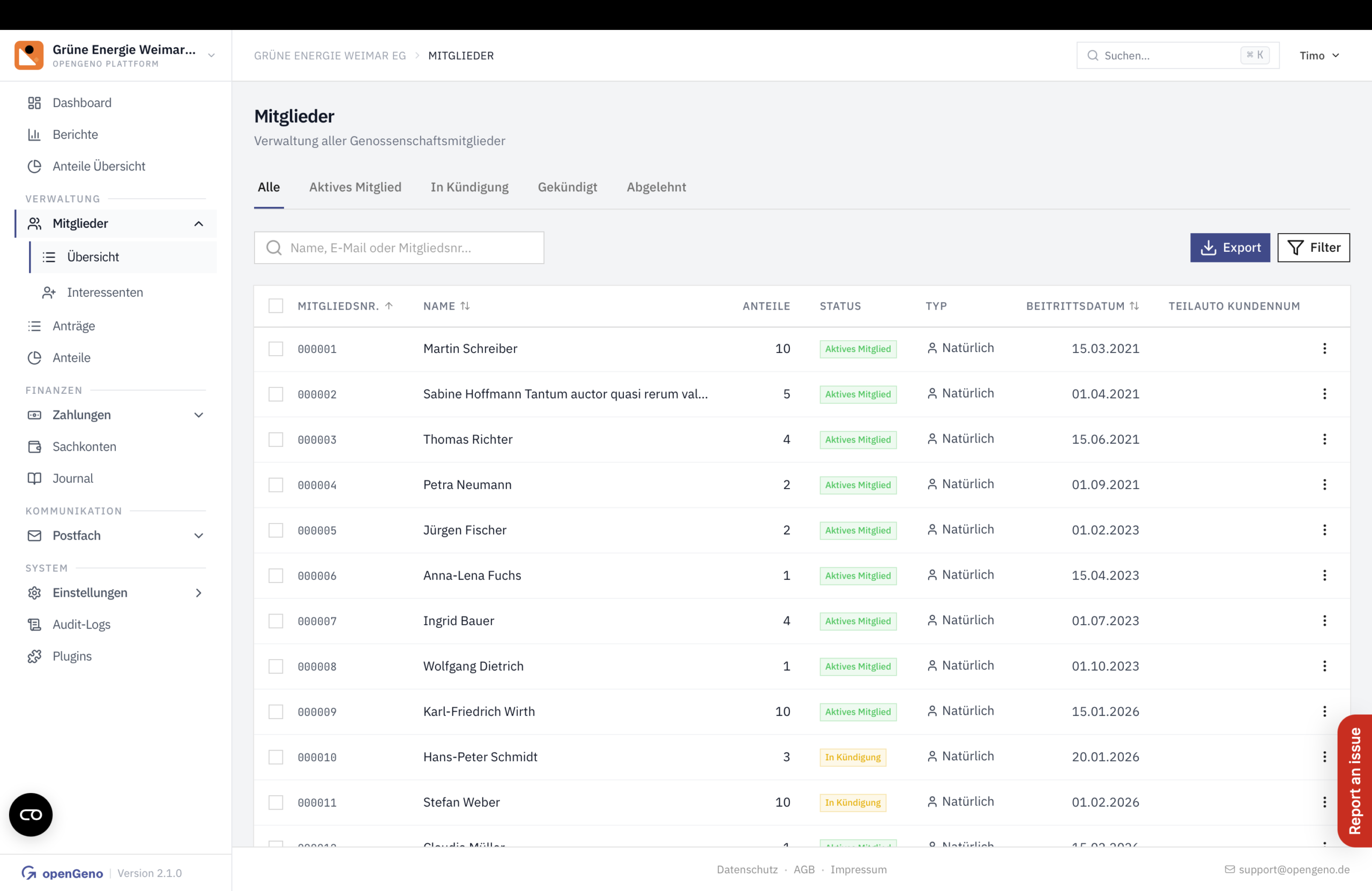Open Berichte bar chart icon
The image size is (1372, 891).
coord(35,134)
